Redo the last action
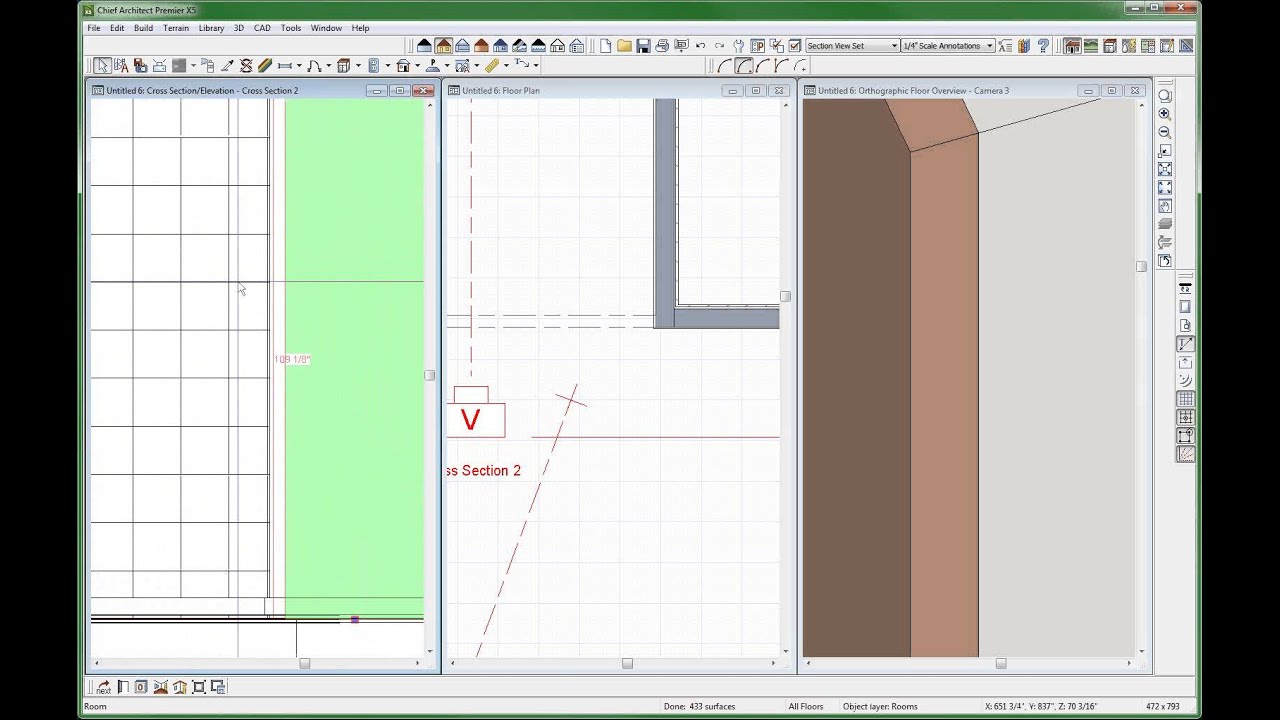 tap(719, 46)
